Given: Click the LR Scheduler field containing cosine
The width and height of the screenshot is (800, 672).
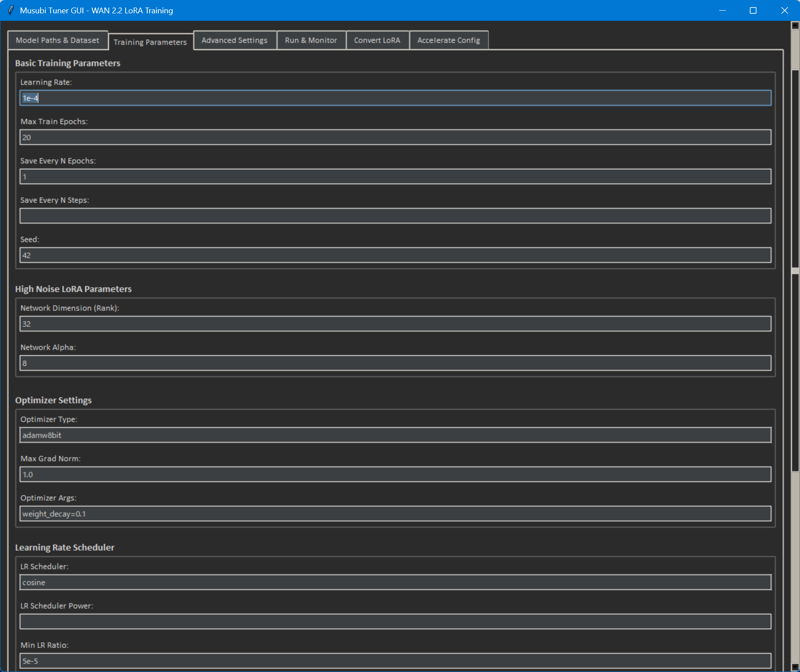Looking at the screenshot, I should click(395, 582).
